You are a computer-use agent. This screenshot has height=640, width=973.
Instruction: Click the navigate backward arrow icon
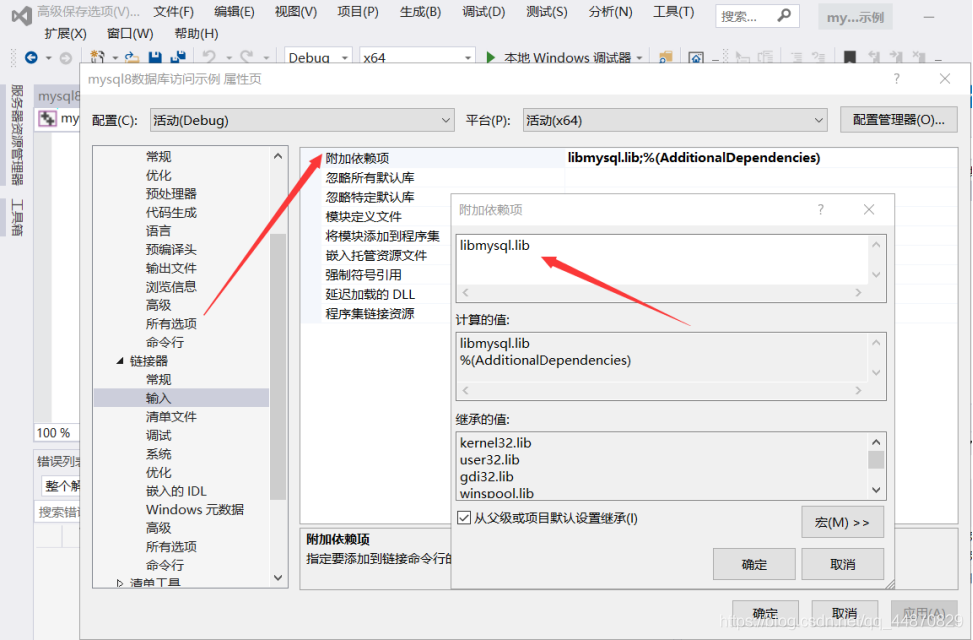(31, 58)
